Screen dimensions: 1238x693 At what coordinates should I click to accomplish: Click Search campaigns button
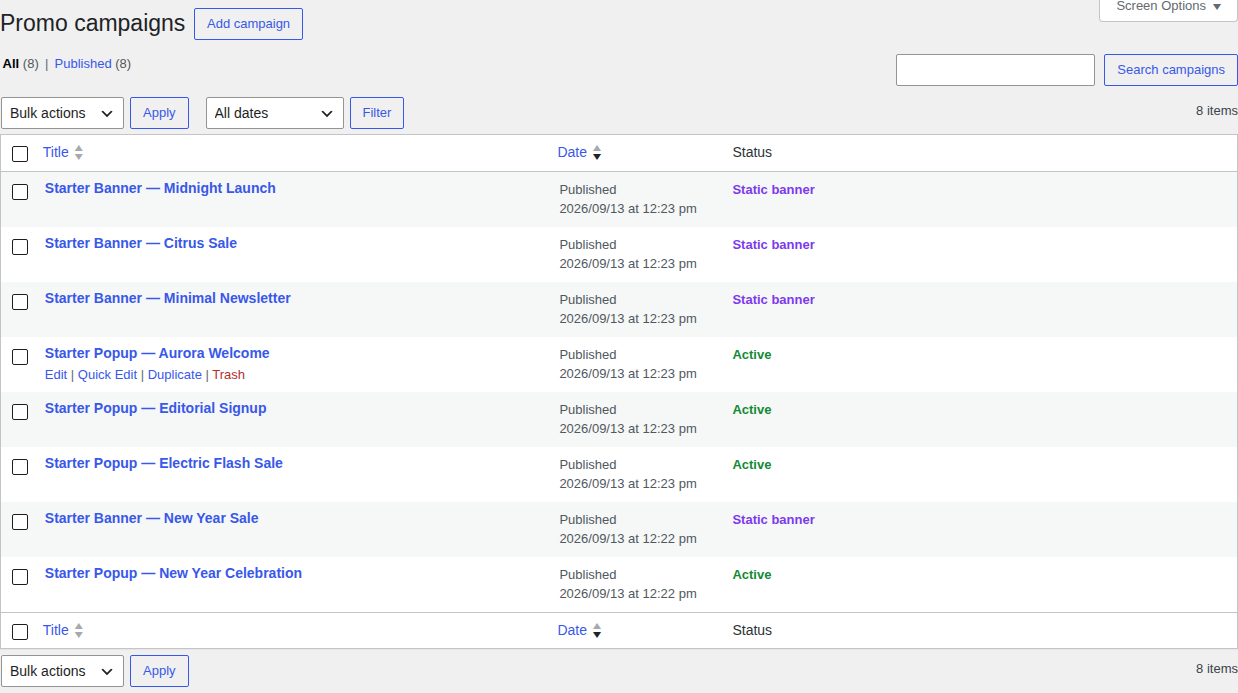1171,70
